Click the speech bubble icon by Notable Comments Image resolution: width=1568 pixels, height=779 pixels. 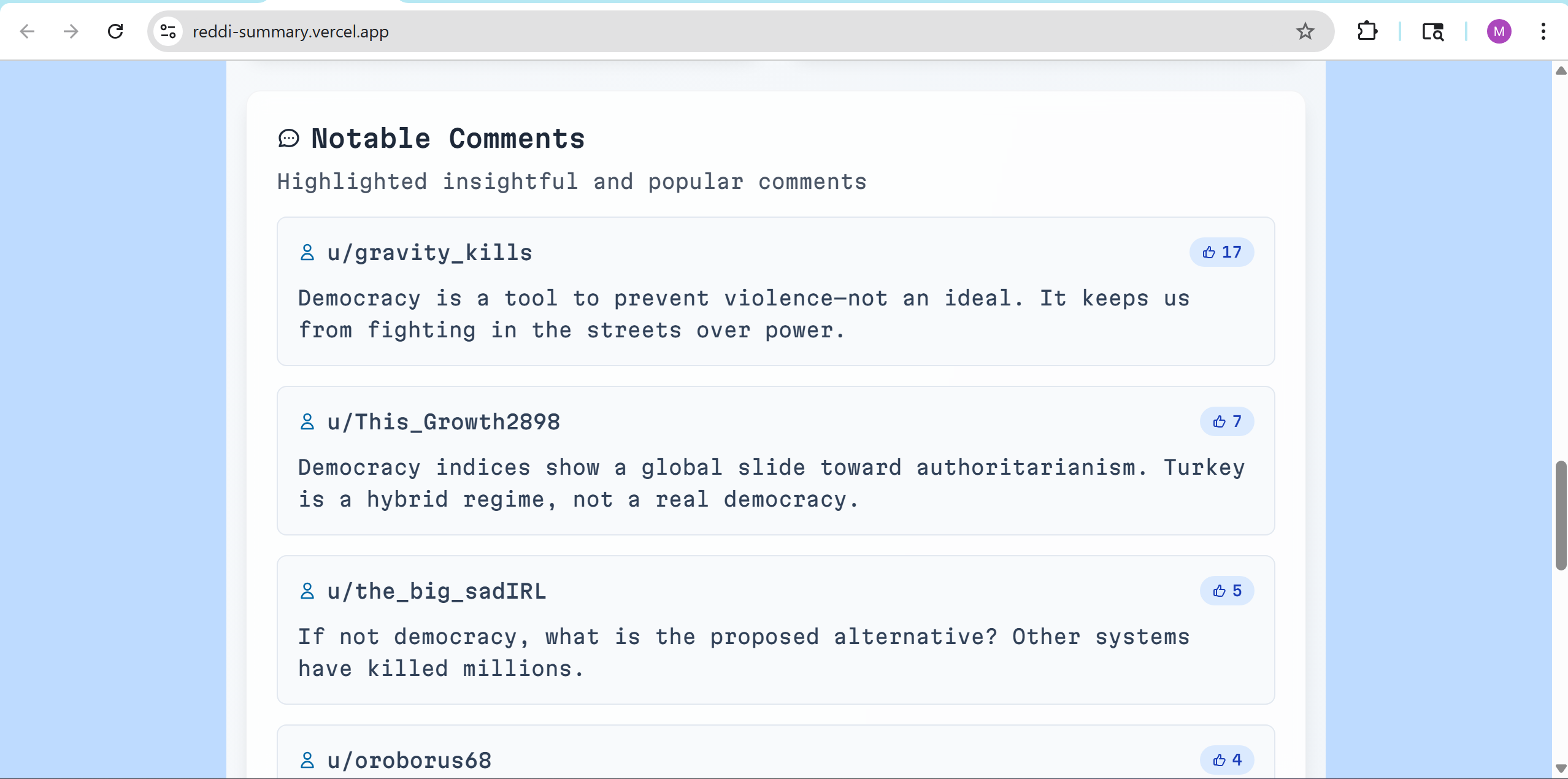point(289,139)
